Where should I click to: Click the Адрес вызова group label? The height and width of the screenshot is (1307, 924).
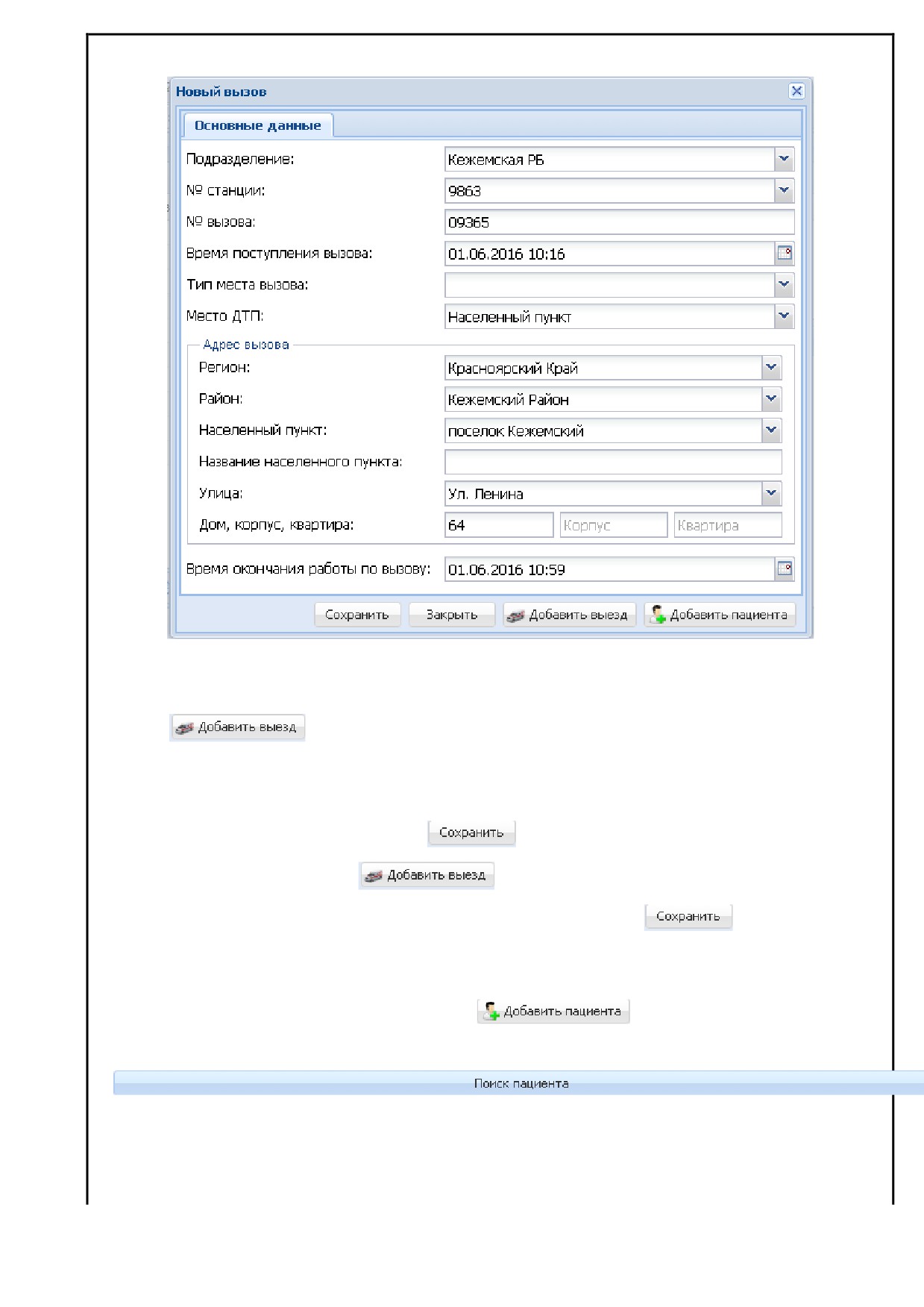pos(246,345)
